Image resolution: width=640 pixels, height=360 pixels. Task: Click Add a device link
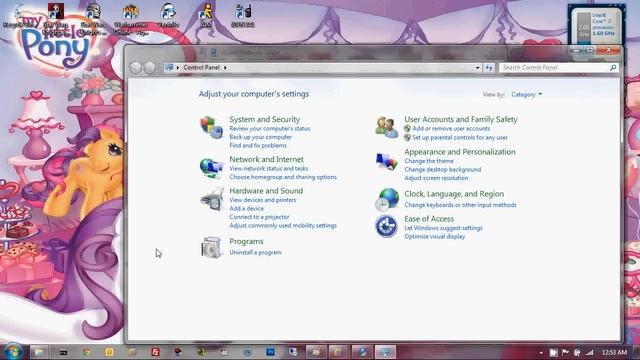(247, 209)
